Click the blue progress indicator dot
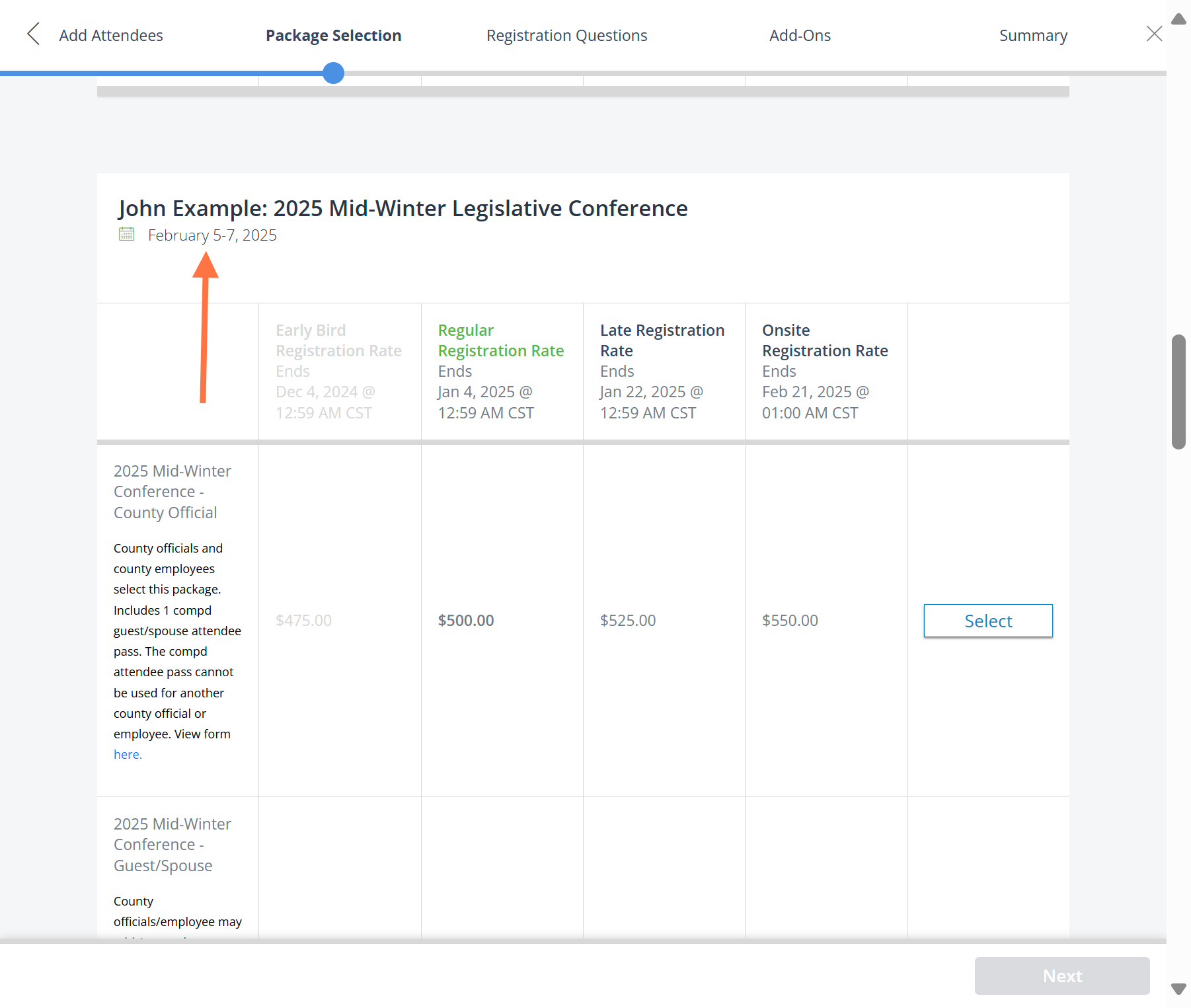 click(333, 73)
